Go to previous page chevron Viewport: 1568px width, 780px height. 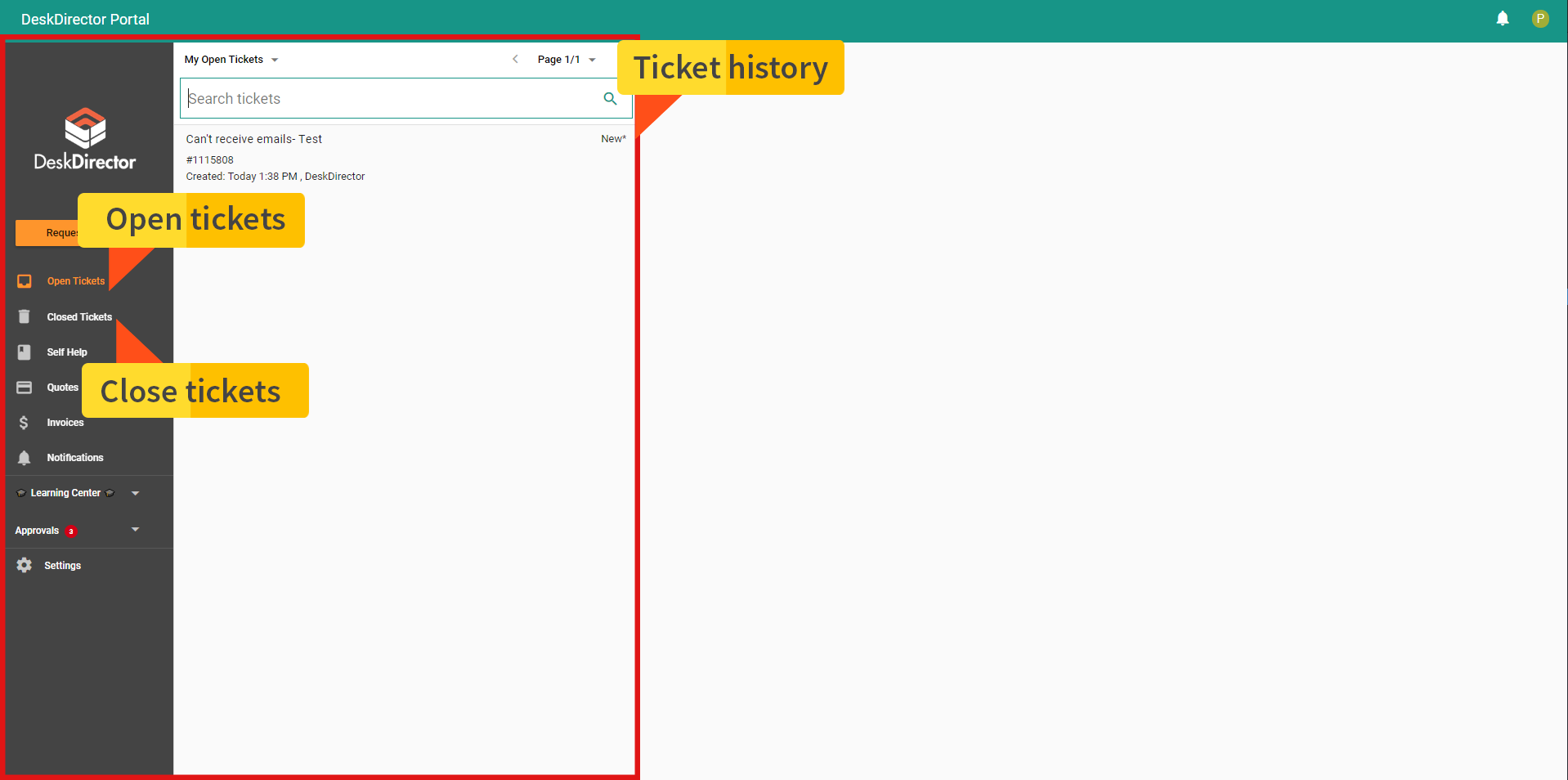[x=515, y=59]
